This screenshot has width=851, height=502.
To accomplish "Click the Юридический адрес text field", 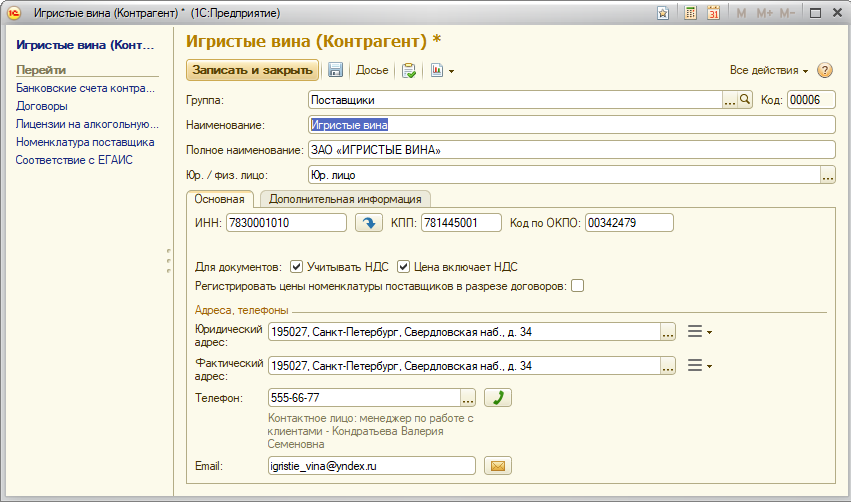I will (464, 332).
